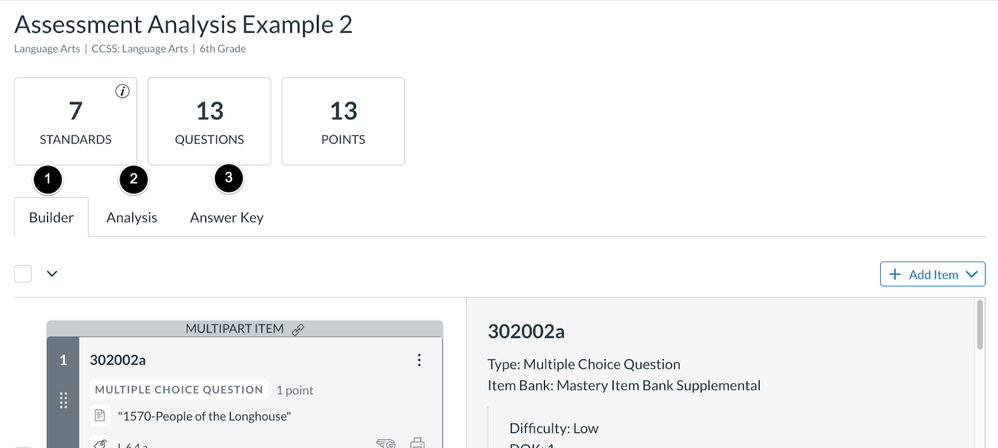This screenshot has width=998, height=448.
Task: Expand the selection options chevron
Action: pyautogui.click(x=52, y=274)
